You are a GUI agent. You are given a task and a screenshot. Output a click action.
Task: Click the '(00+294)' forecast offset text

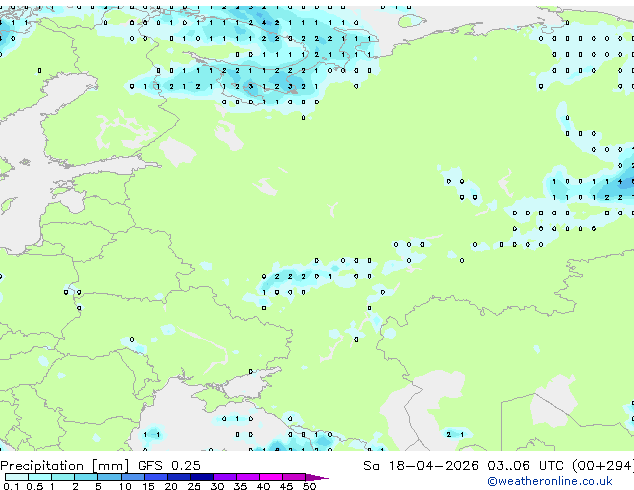[x=602, y=466]
